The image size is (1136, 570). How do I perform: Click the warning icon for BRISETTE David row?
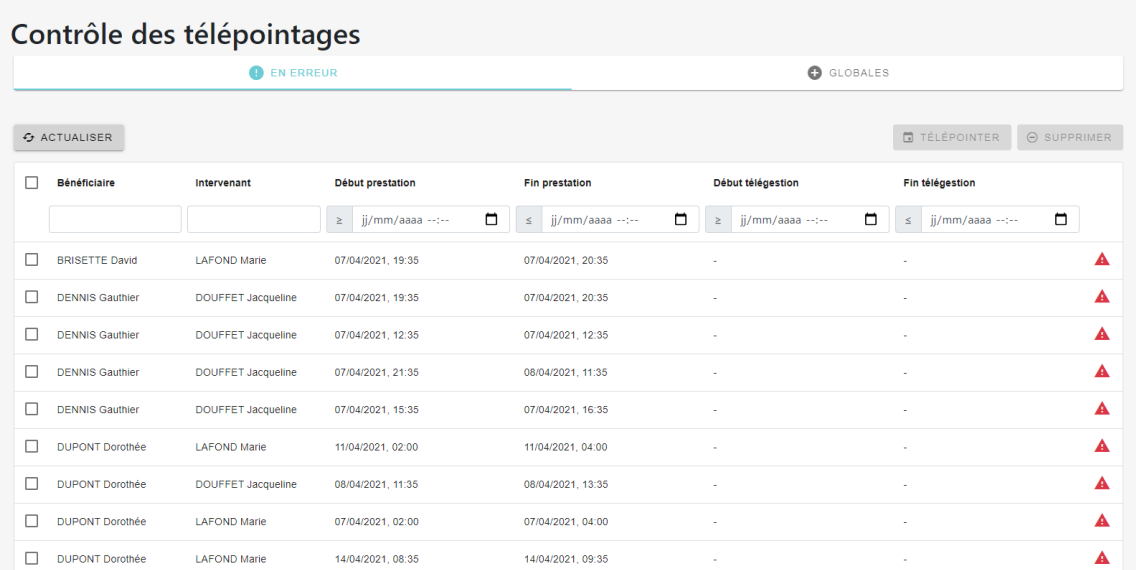[1102, 259]
